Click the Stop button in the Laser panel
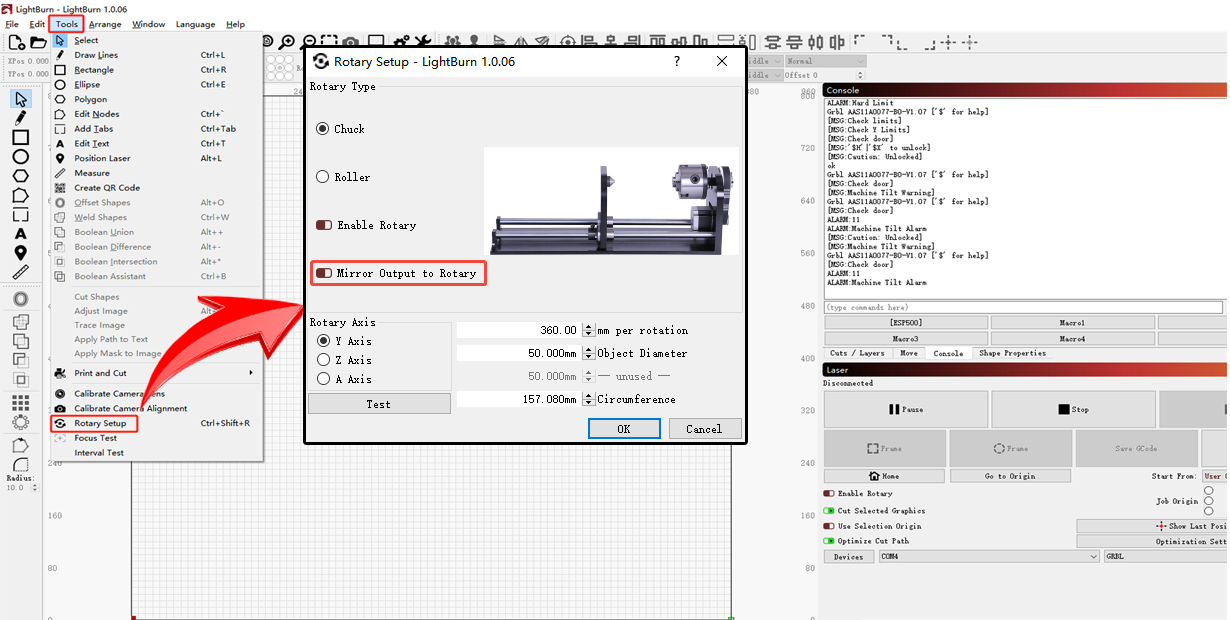This screenshot has height=620, width=1230. pos(1073,410)
